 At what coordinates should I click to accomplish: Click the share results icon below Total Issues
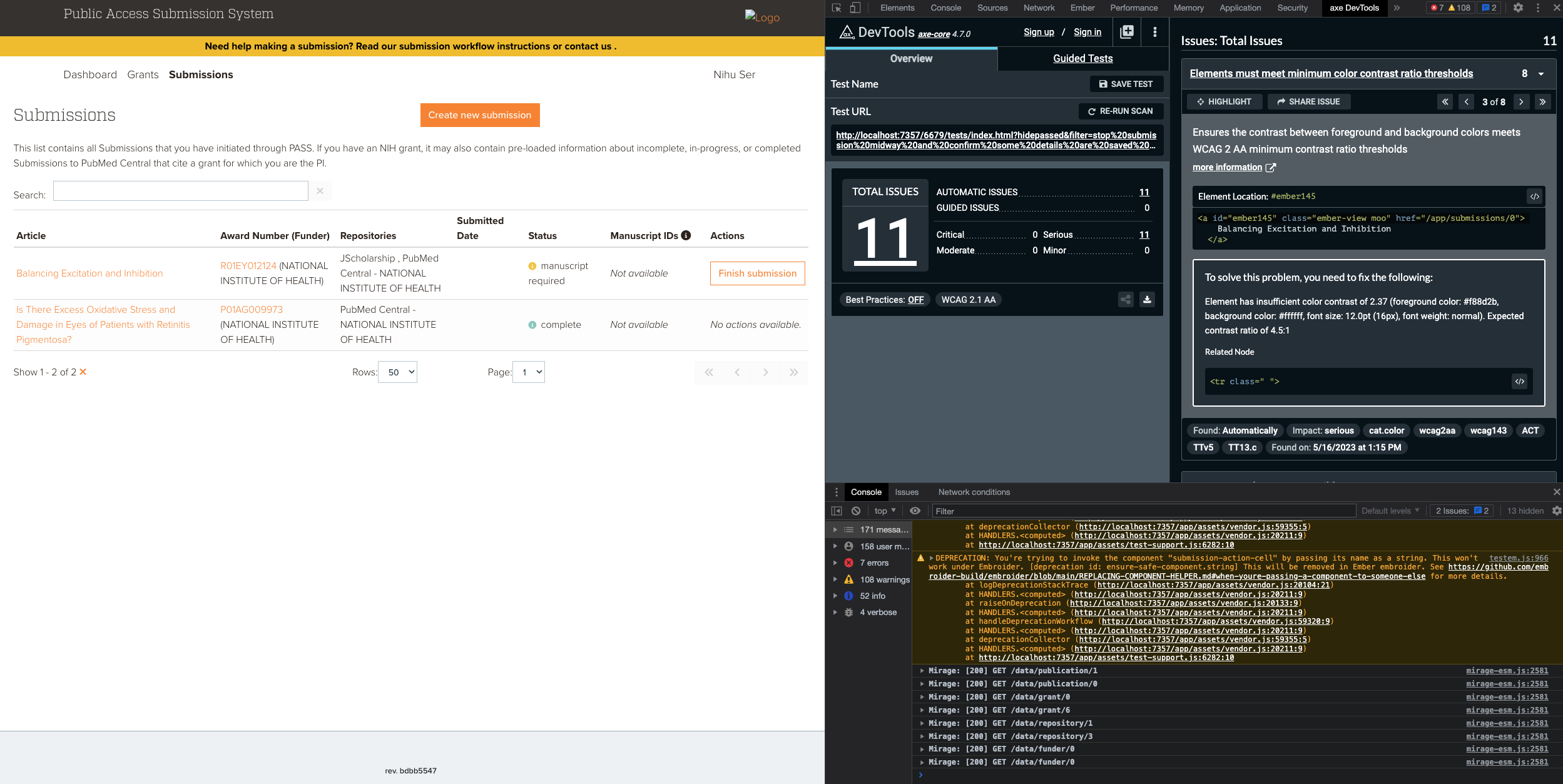tap(1126, 299)
